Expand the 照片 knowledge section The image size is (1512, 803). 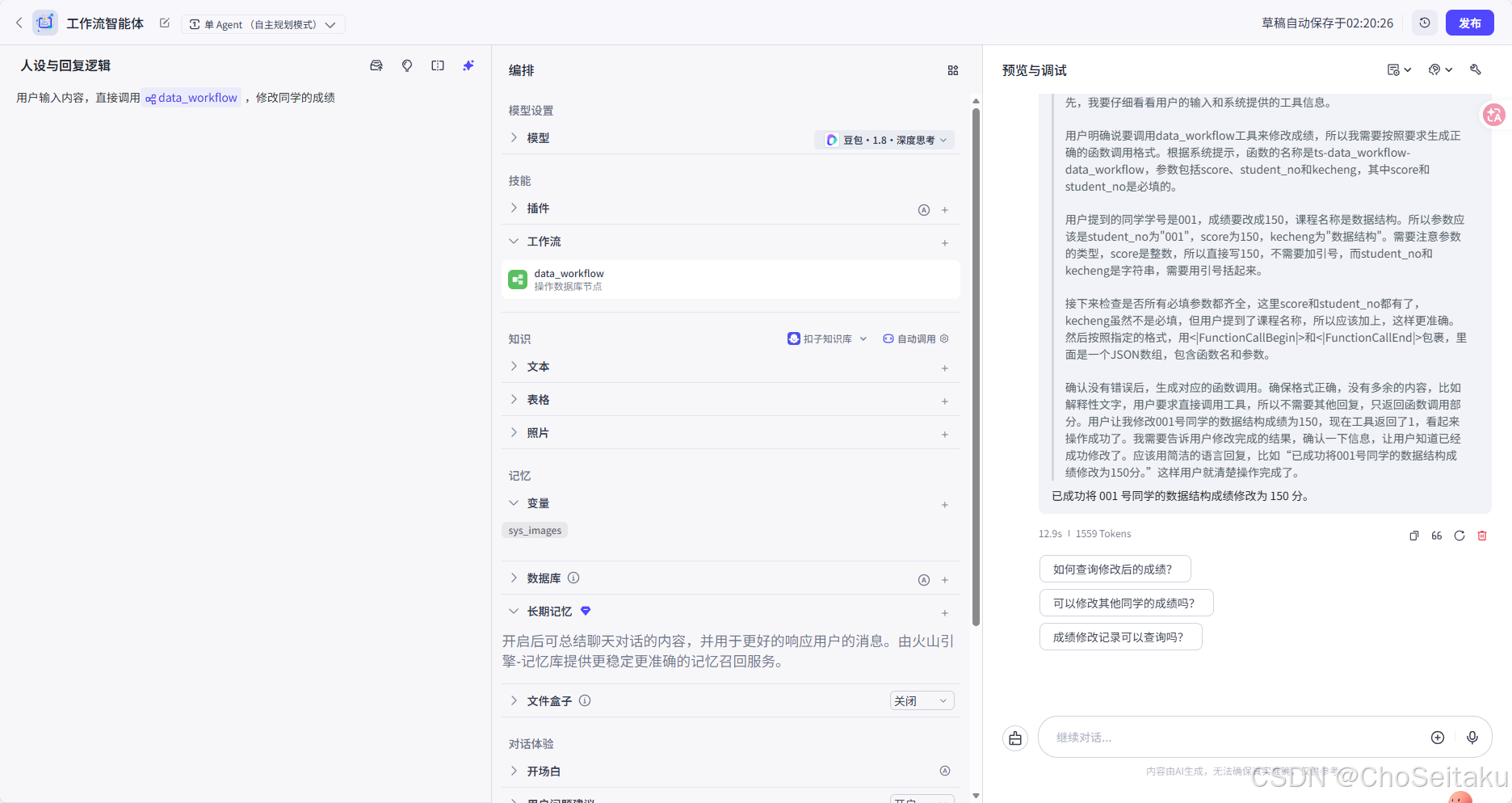click(514, 432)
